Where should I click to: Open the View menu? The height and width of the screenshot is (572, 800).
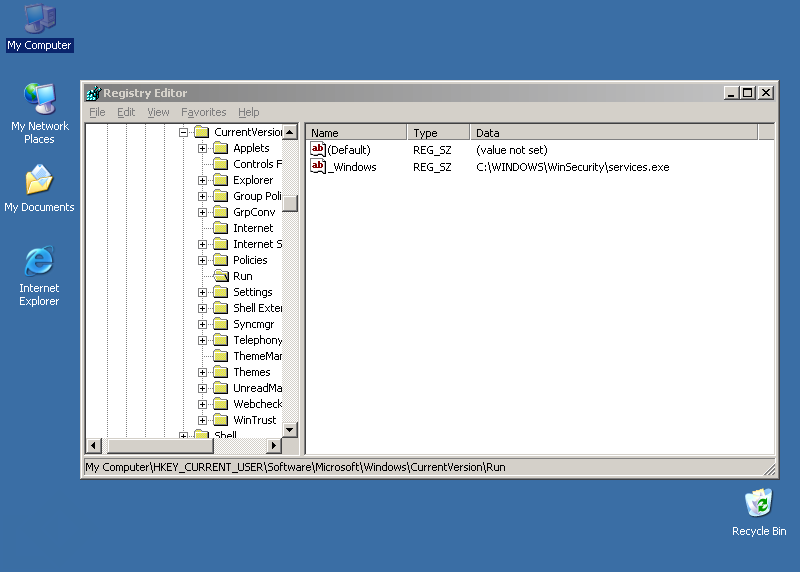pos(158,112)
